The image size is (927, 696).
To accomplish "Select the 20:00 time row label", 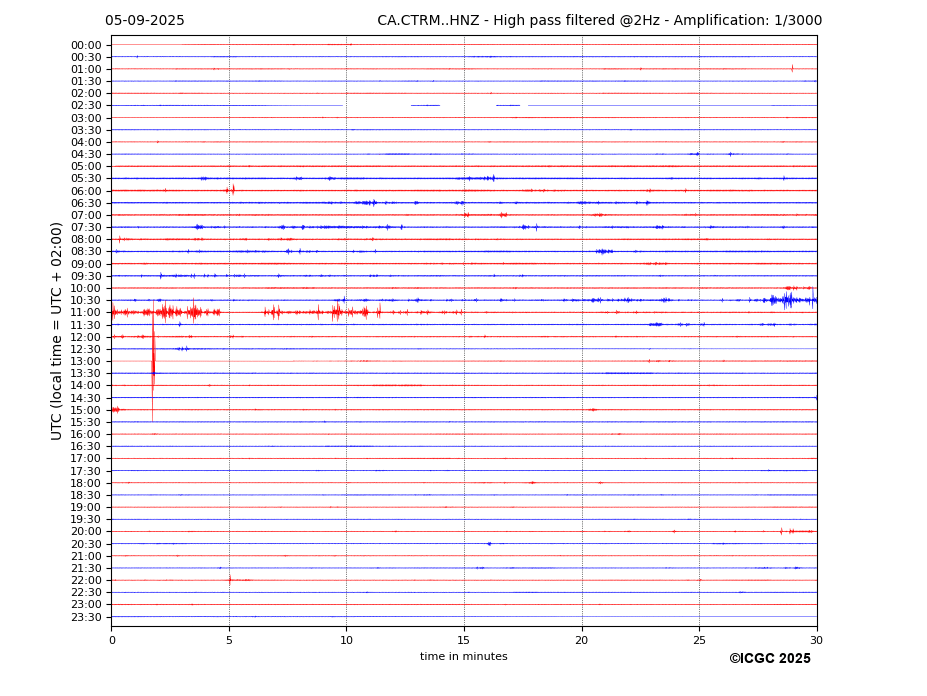I will [x=86, y=532].
